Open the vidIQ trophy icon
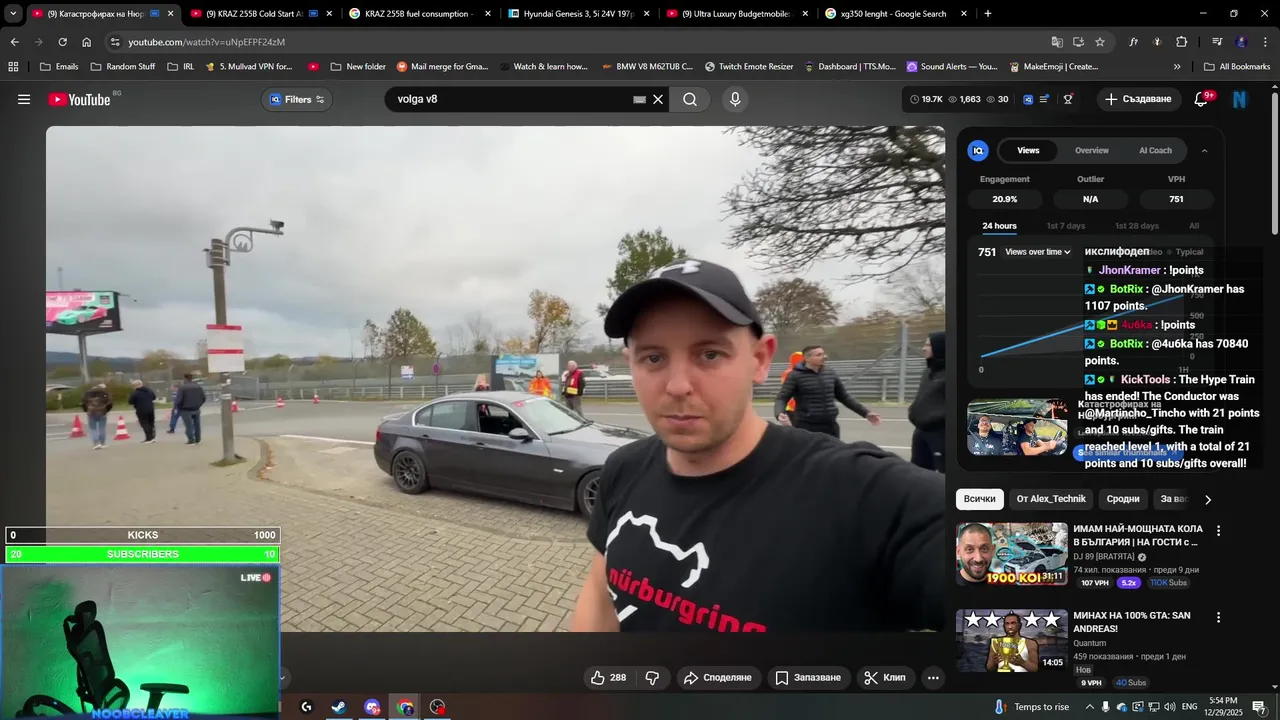1280x720 pixels. coord(1068,99)
